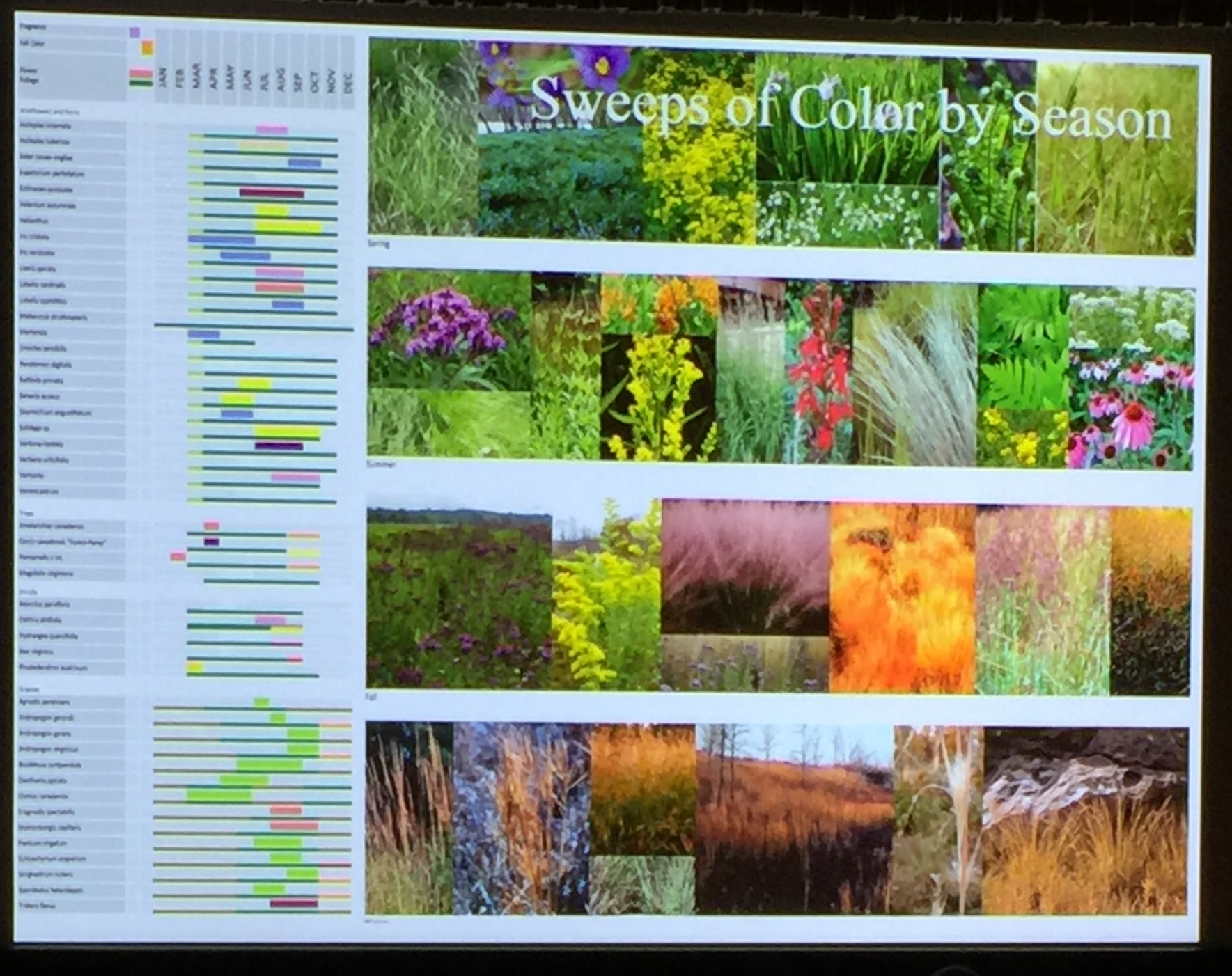This screenshot has height=976, width=1232.
Task: Click the long yellow bloom bar for Helianthus
Action: 288,226
